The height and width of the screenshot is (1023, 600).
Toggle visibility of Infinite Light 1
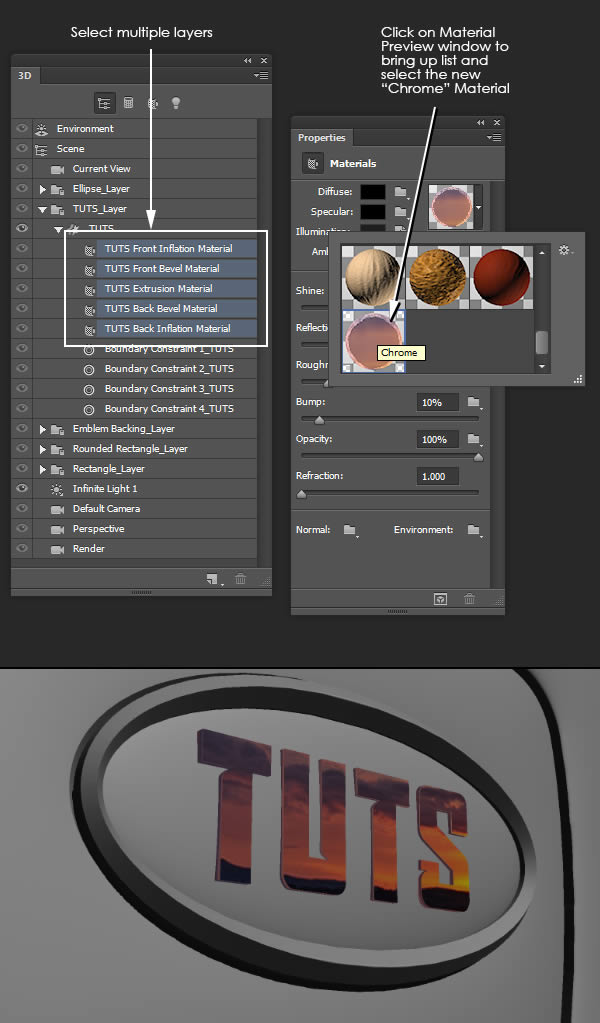pyautogui.click(x=22, y=488)
